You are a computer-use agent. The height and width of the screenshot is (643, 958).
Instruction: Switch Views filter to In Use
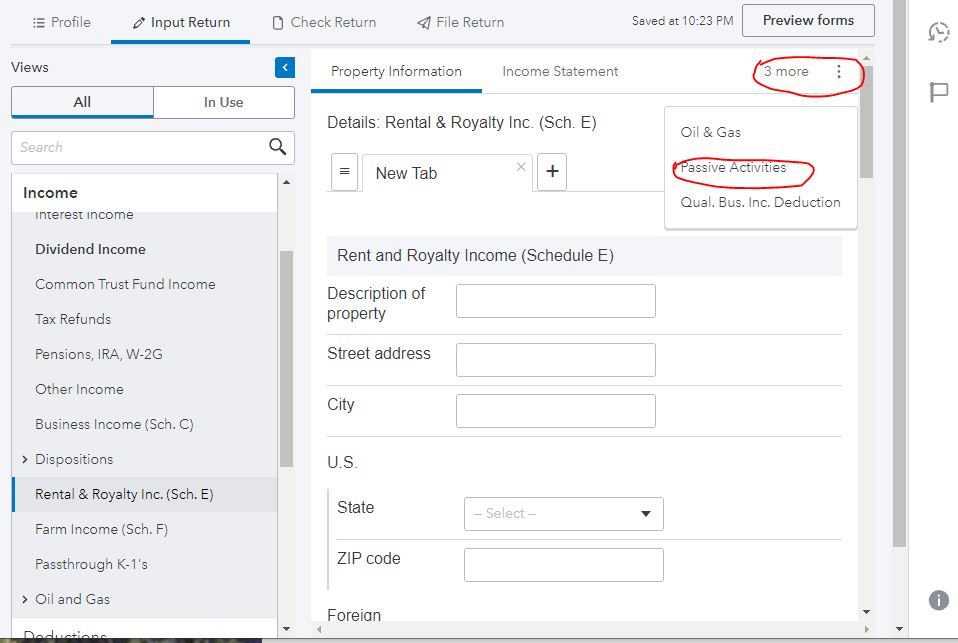pos(223,102)
